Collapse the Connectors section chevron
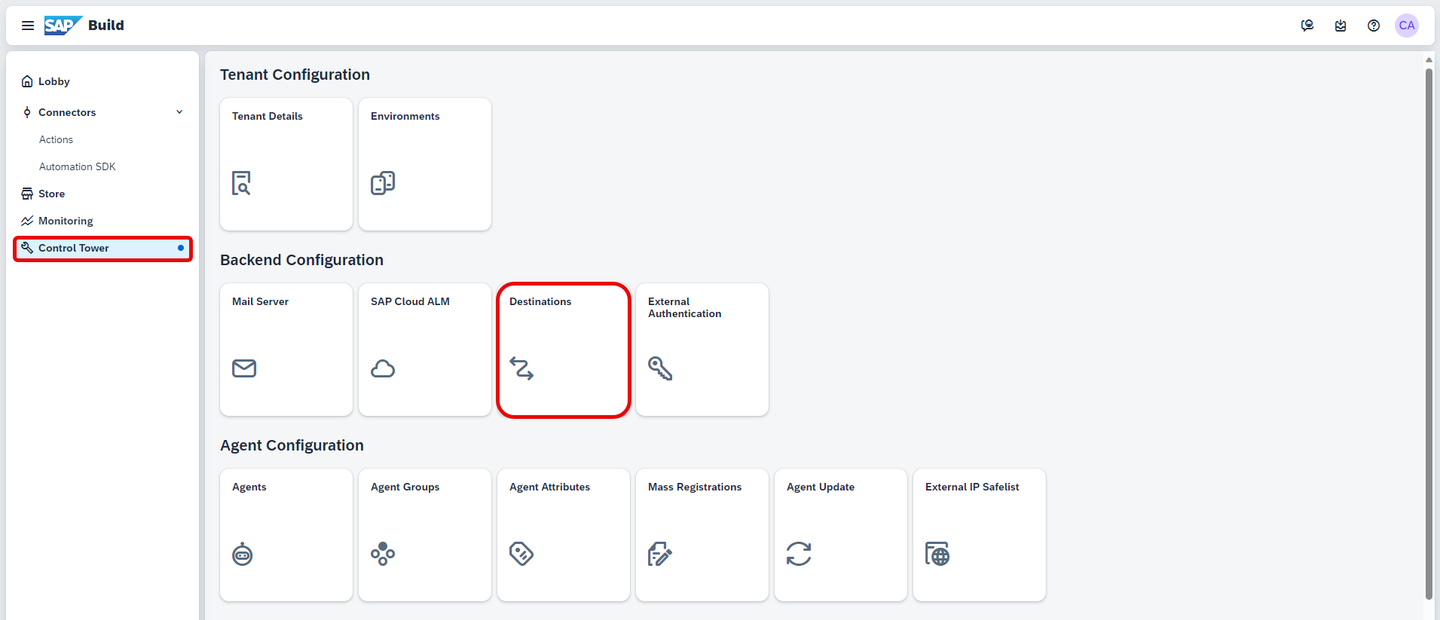The height and width of the screenshot is (620, 1440). [x=180, y=112]
